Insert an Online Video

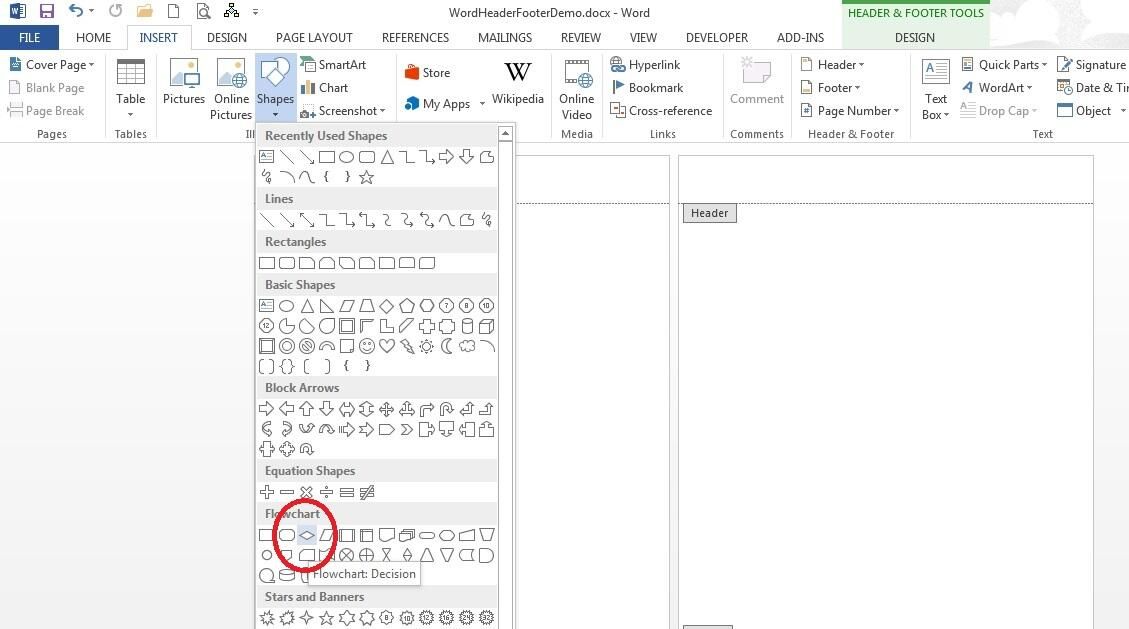tap(576, 87)
